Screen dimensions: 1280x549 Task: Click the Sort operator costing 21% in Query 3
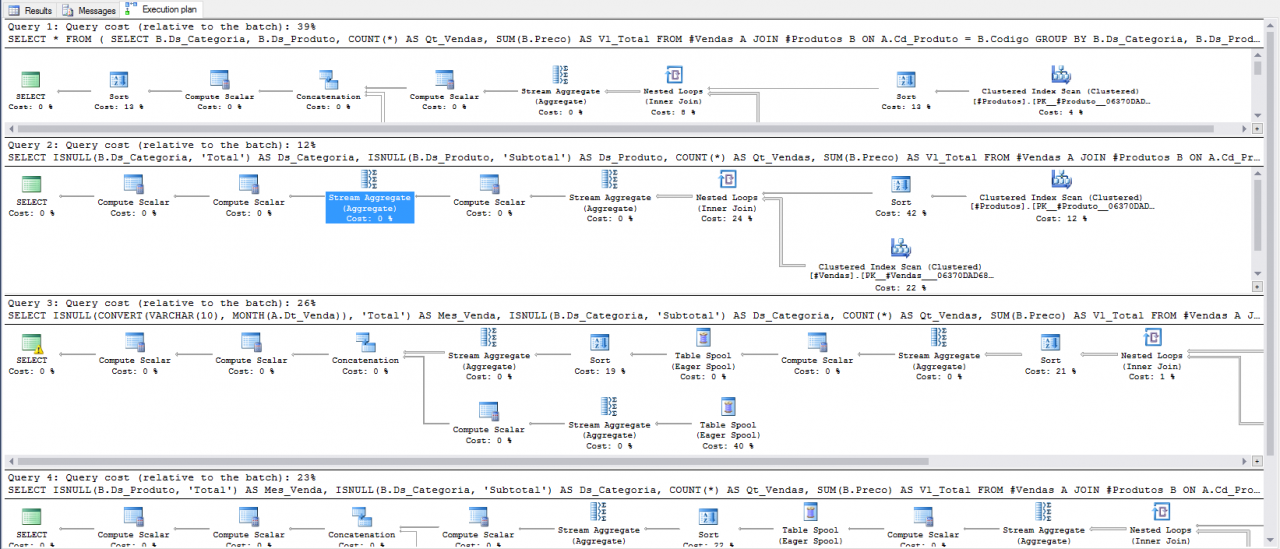(x=1050, y=343)
